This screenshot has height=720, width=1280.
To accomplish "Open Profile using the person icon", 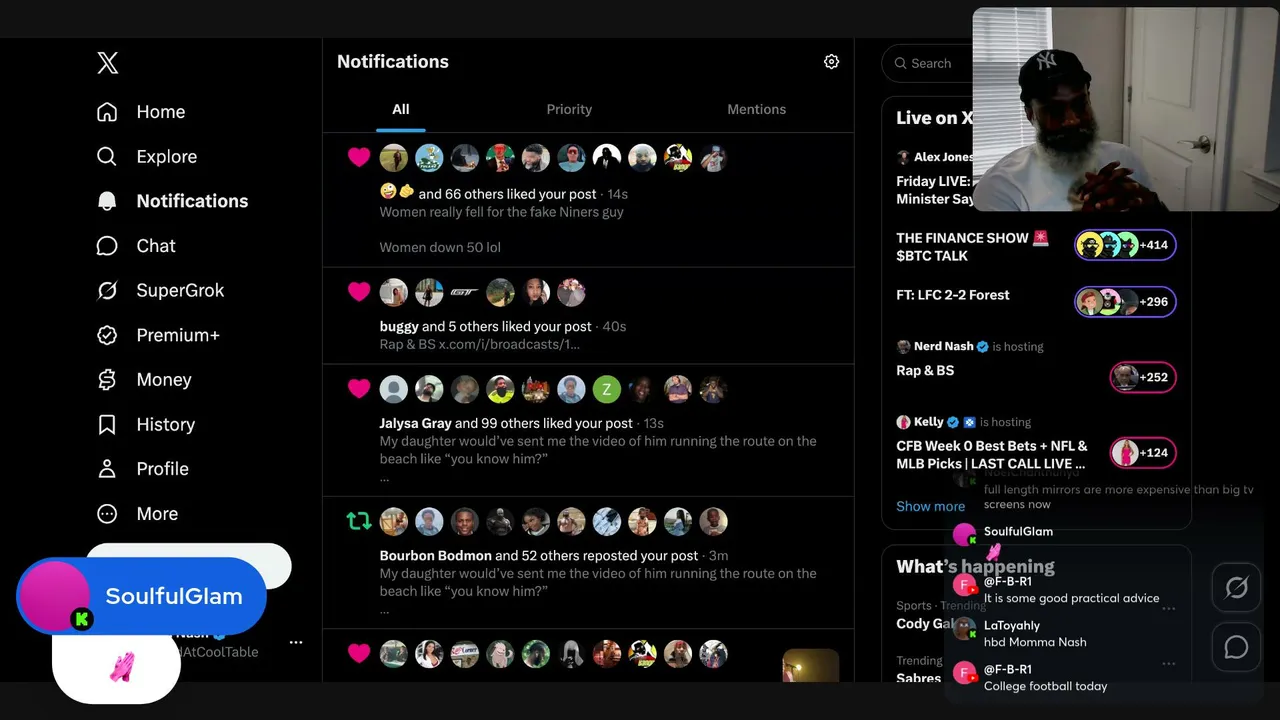I will tap(107, 469).
